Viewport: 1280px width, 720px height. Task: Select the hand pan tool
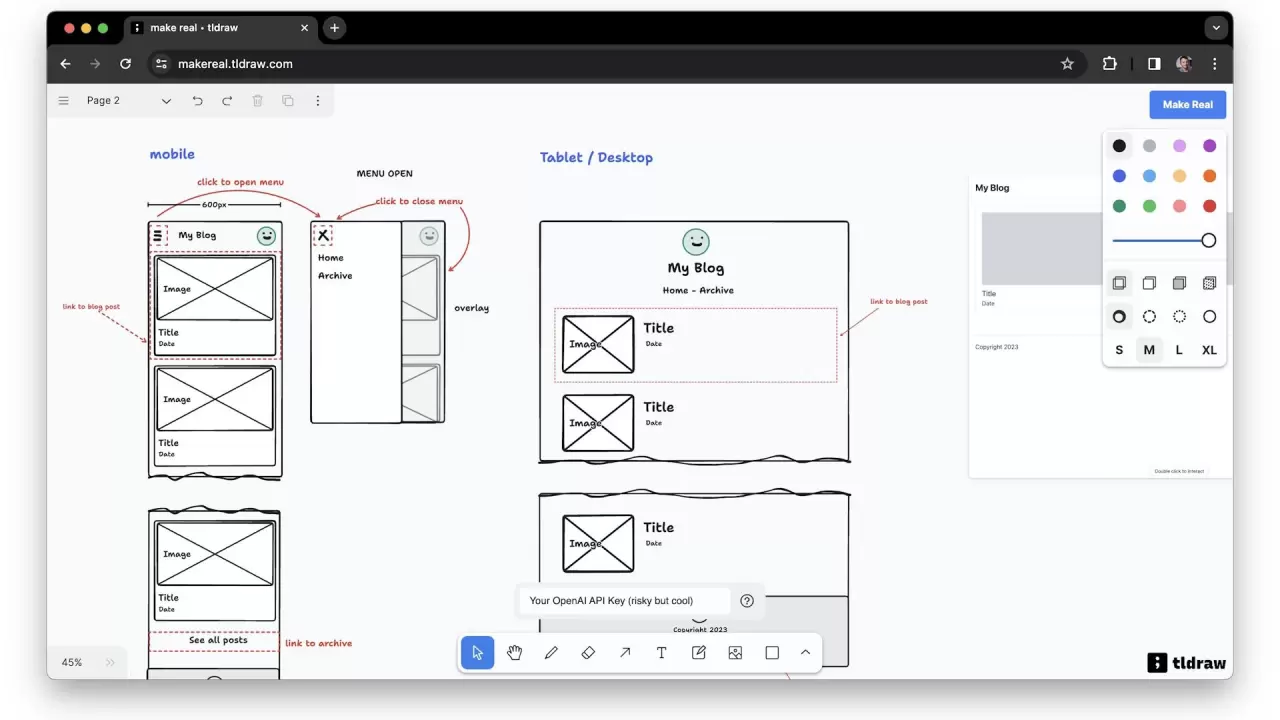[514, 653]
